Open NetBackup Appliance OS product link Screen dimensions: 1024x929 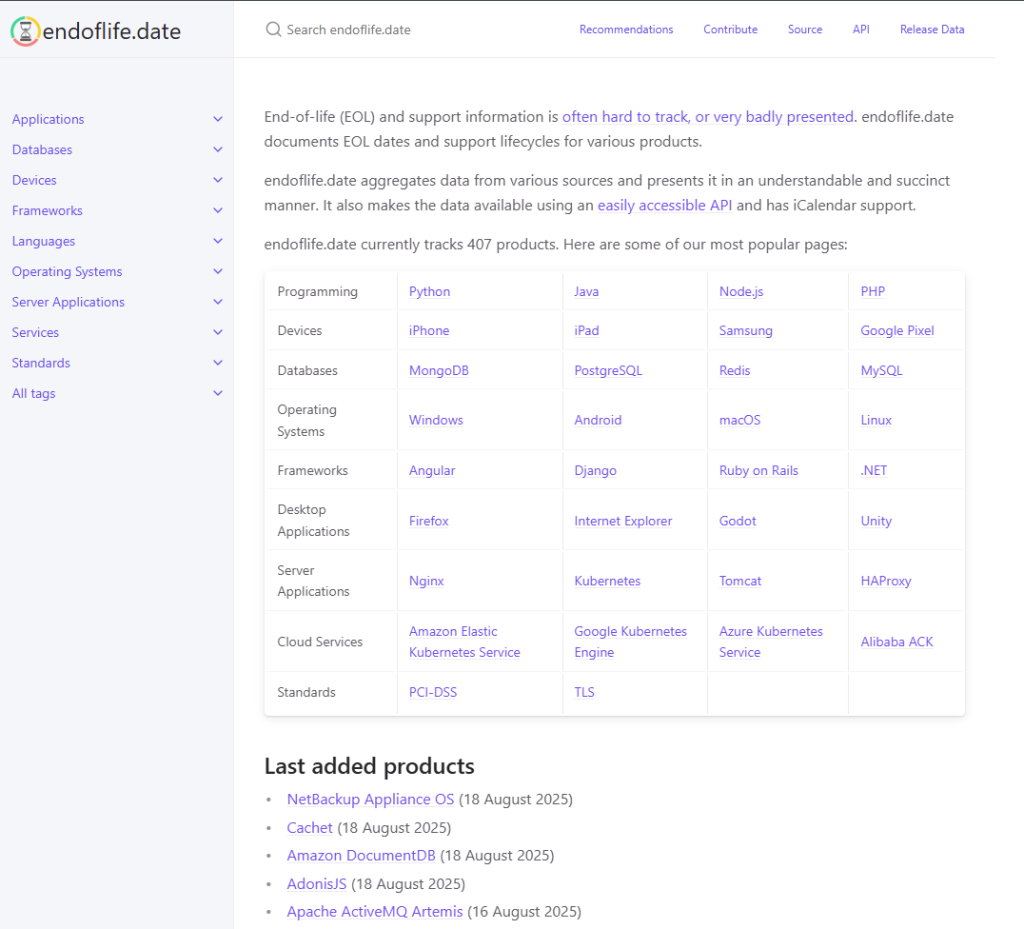(x=370, y=799)
